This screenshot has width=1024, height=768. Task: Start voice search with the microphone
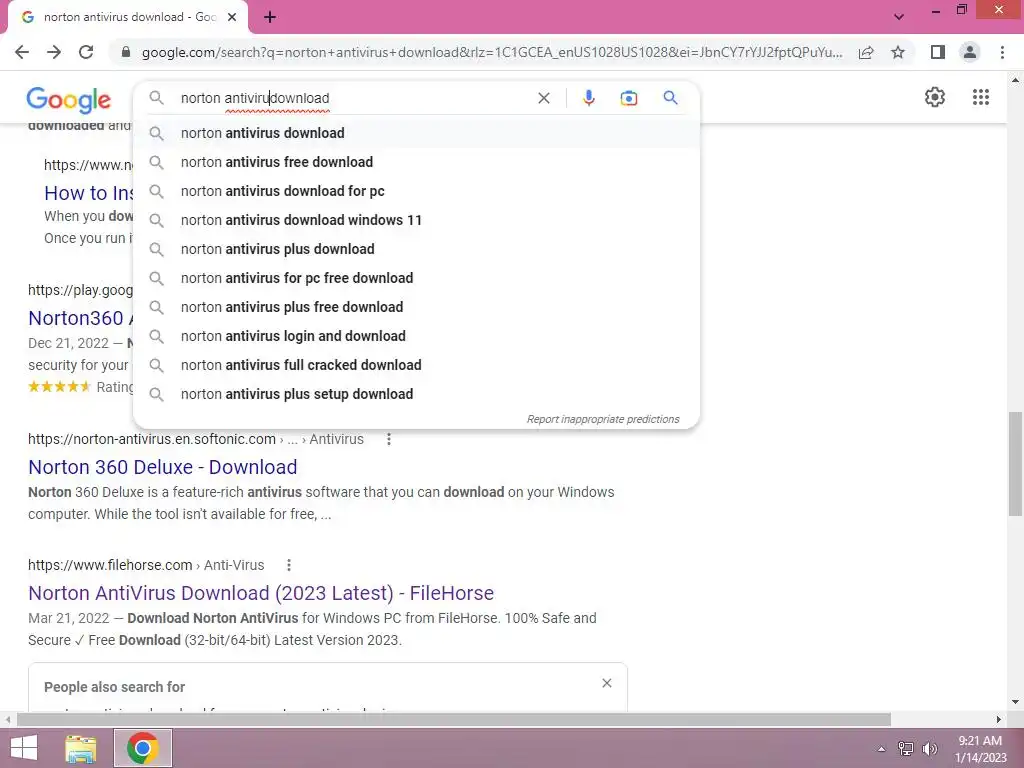(588, 98)
